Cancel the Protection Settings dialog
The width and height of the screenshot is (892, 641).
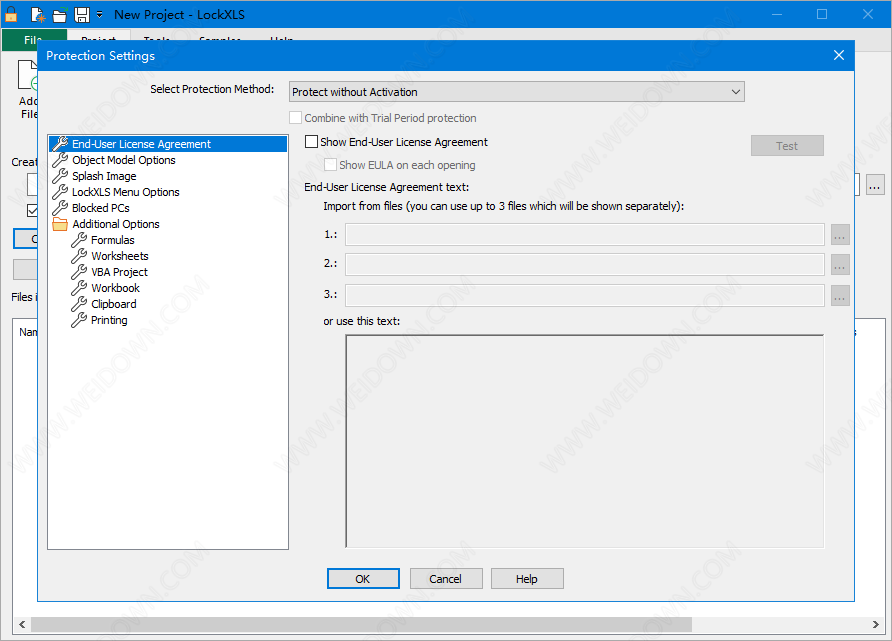446,578
